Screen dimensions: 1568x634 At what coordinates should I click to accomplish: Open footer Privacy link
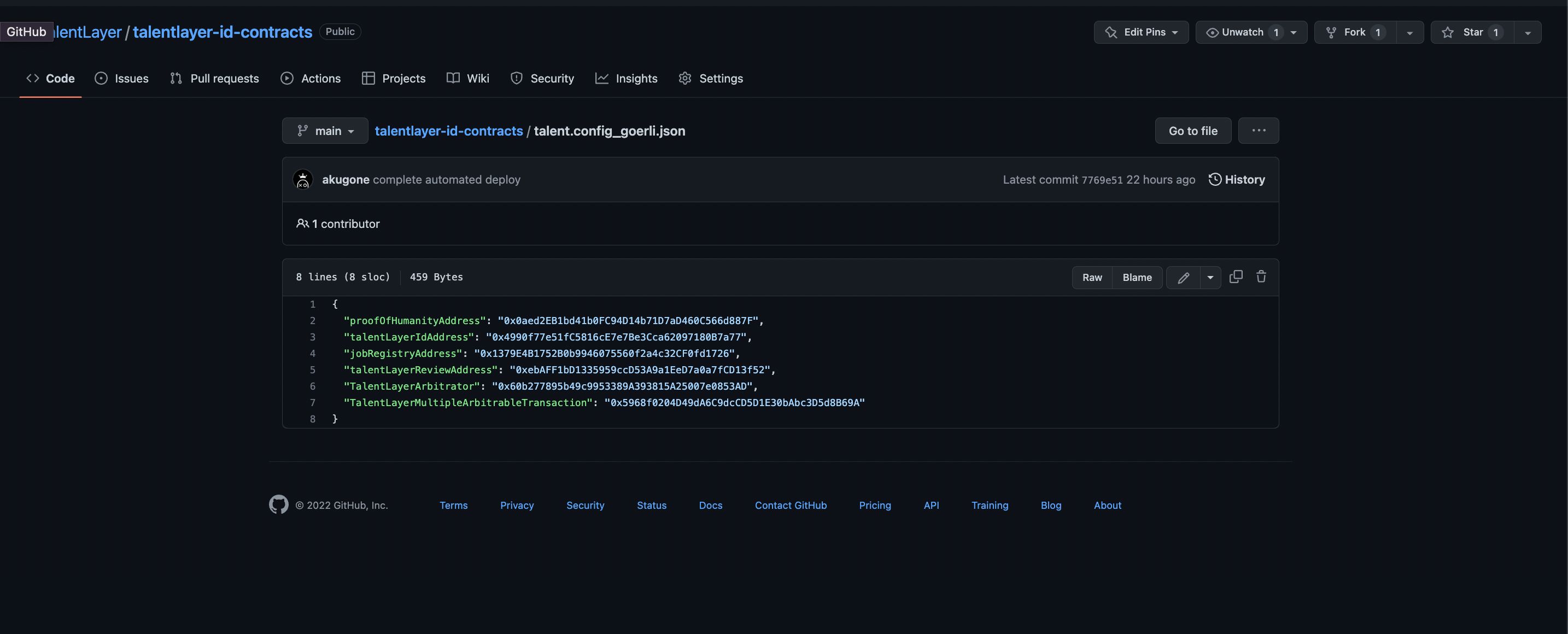point(517,505)
